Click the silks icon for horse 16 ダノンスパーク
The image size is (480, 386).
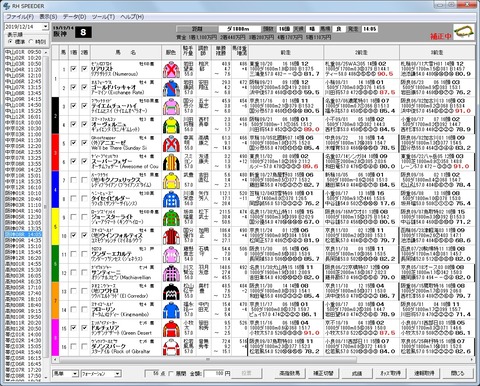[171, 347]
